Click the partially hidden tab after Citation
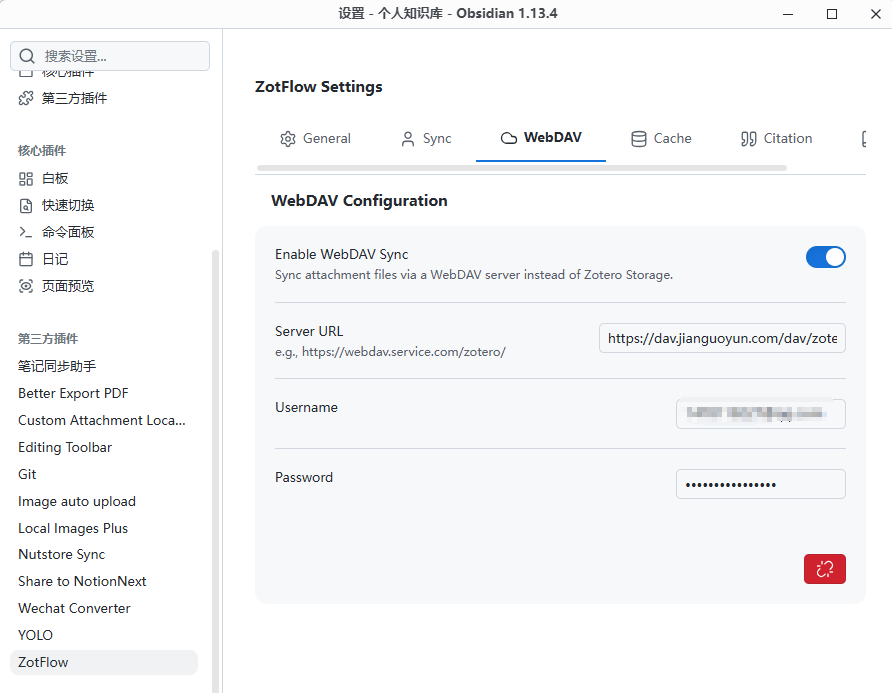Viewport: 892px width, 693px height. tap(864, 139)
